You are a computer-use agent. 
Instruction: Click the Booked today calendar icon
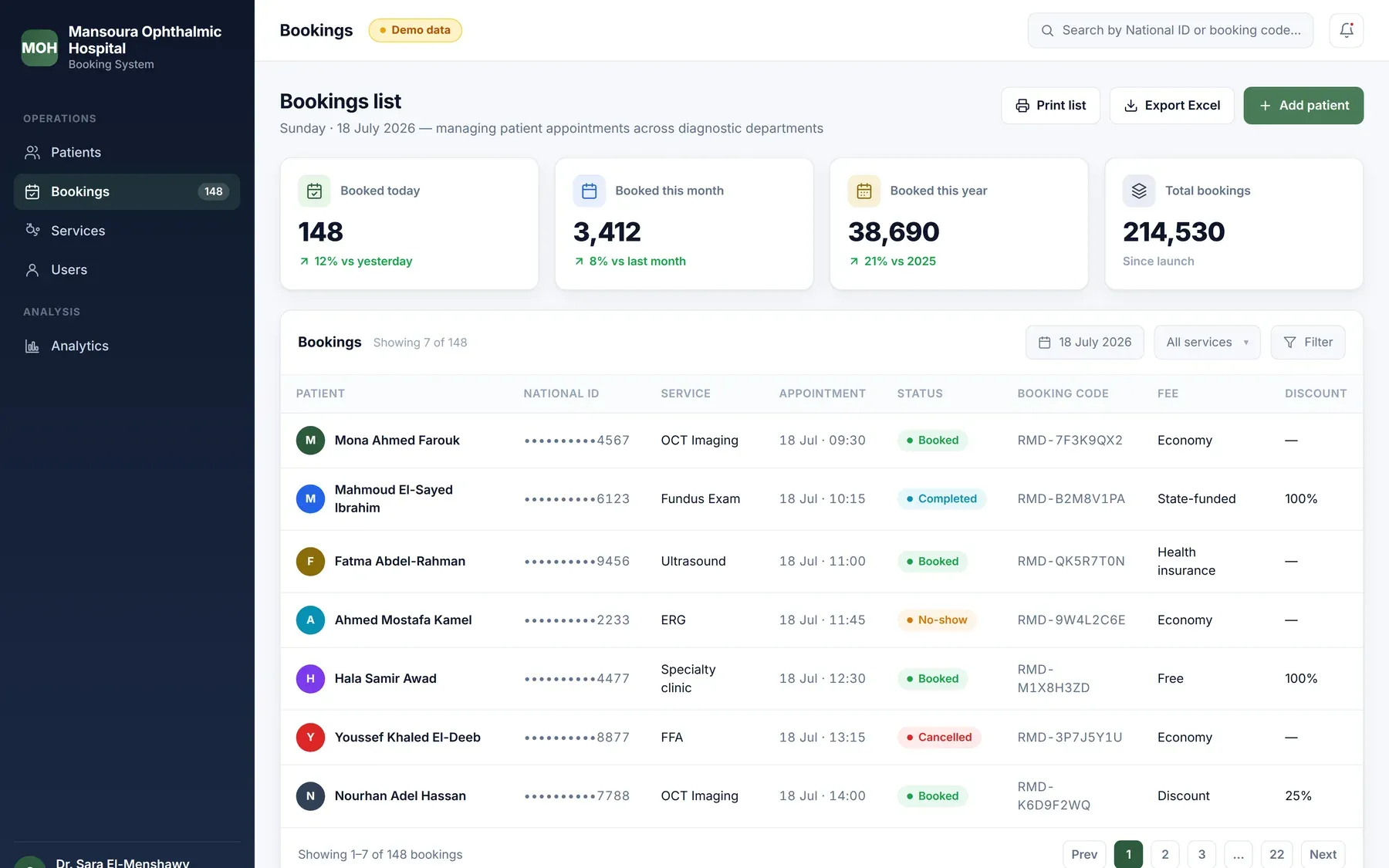pos(314,191)
